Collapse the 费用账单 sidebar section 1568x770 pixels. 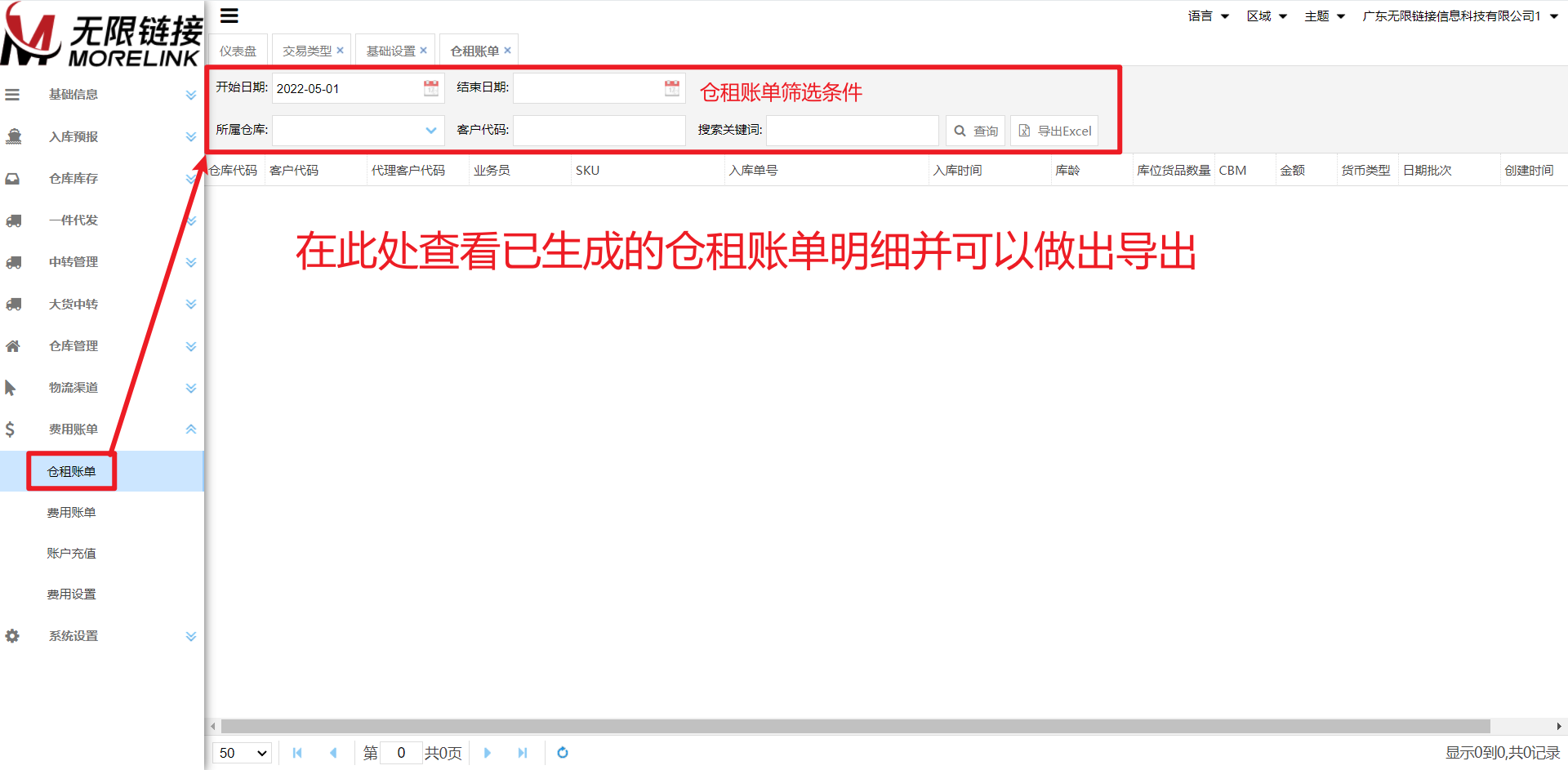pyautogui.click(x=191, y=430)
